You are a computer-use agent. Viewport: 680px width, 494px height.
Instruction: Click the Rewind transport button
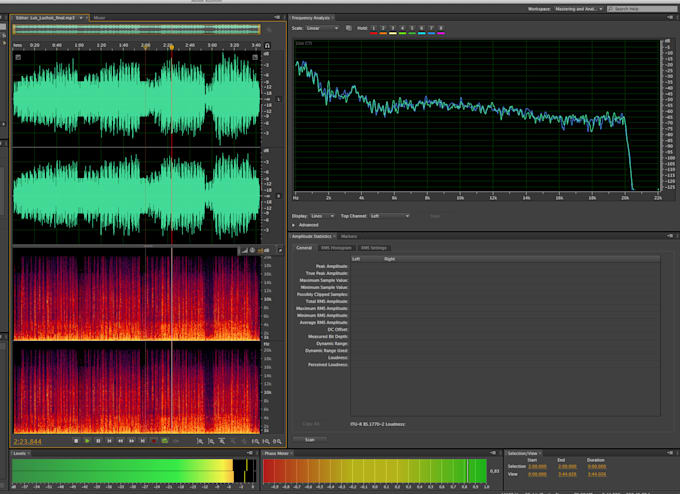[x=120, y=440]
